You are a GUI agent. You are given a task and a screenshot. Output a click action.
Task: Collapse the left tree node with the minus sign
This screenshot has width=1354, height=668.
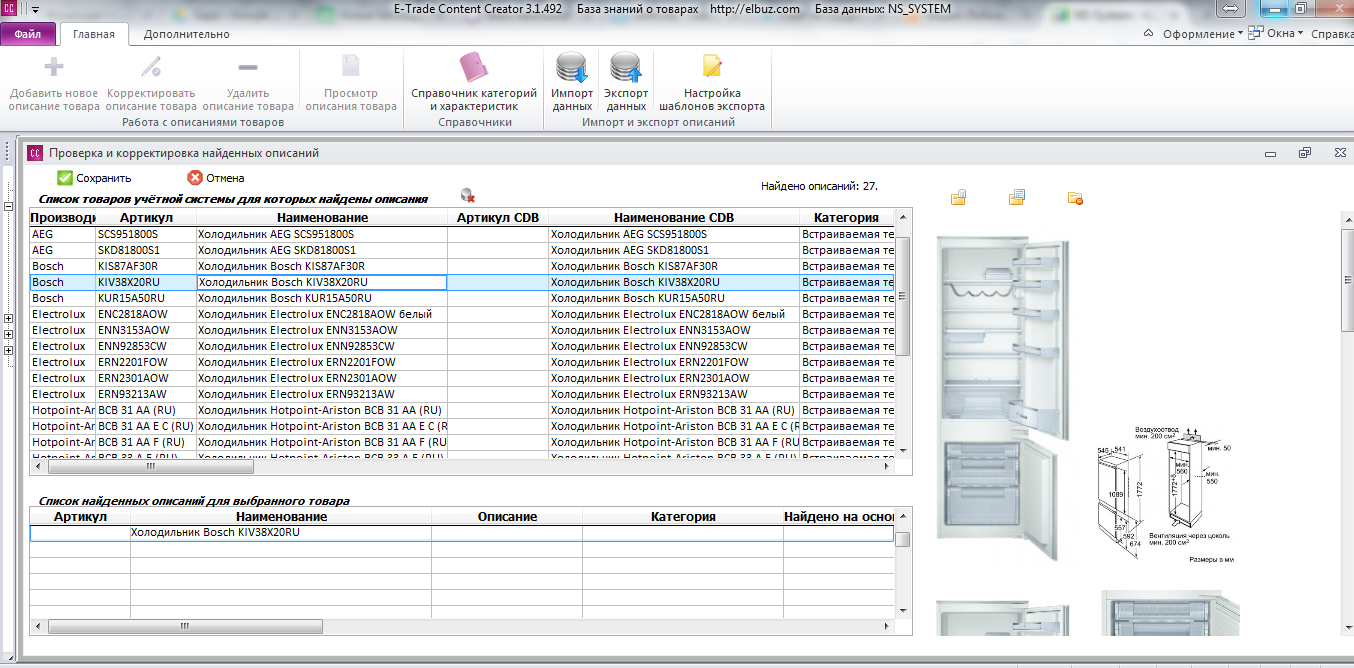pyautogui.click(x=9, y=207)
